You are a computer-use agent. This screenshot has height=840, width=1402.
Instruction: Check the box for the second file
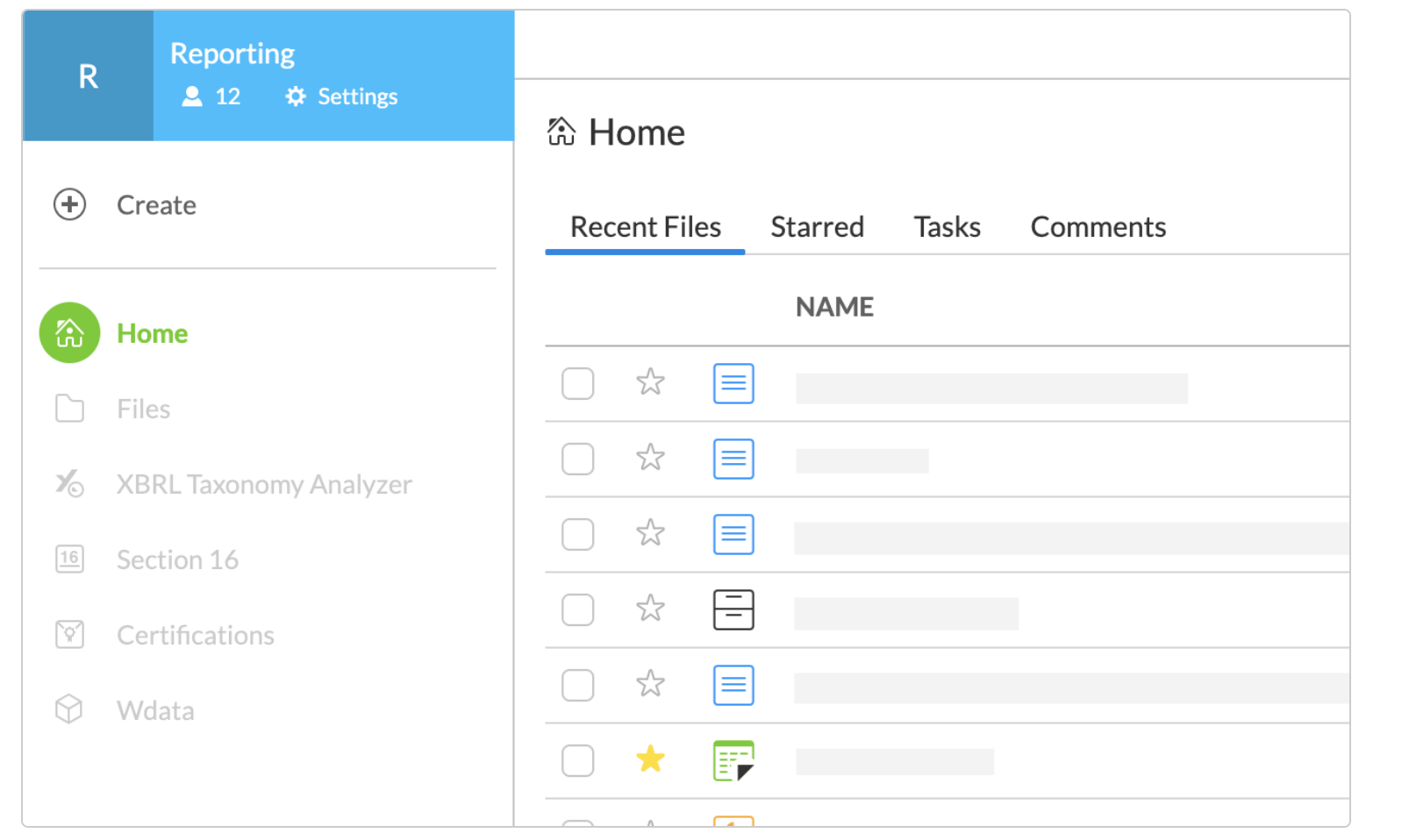point(577,459)
